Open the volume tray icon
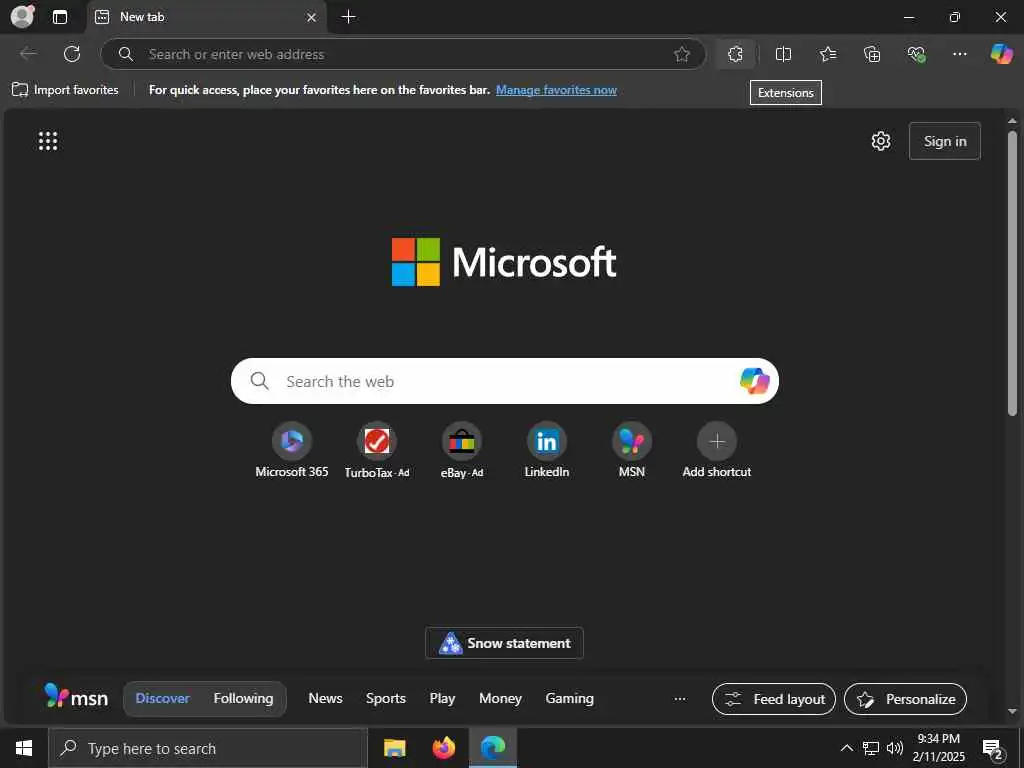Screen dimensions: 1024x768 pos(895,748)
